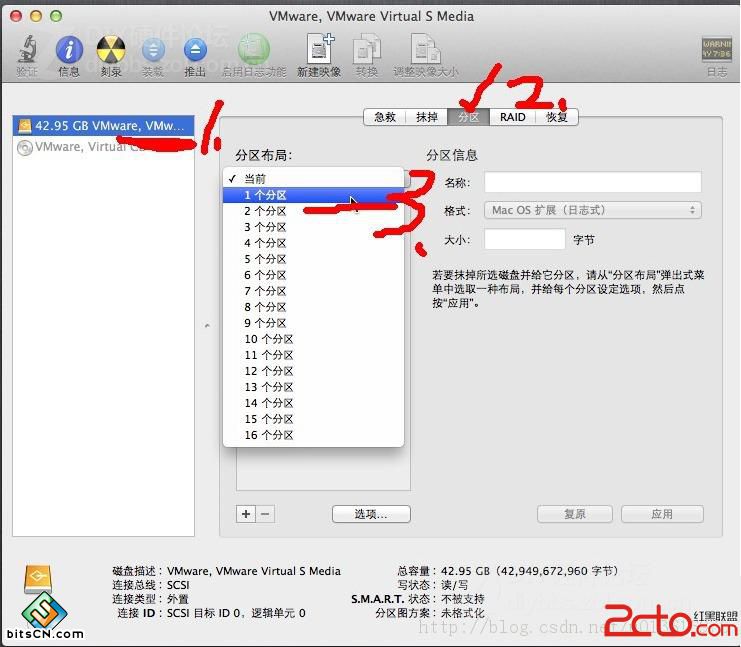Choose 11 个分区 from layout menu

[313, 355]
